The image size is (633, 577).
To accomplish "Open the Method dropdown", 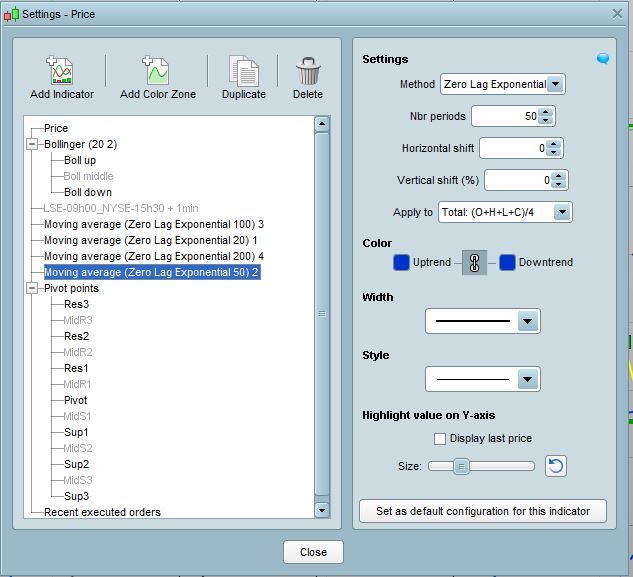I will [555, 84].
